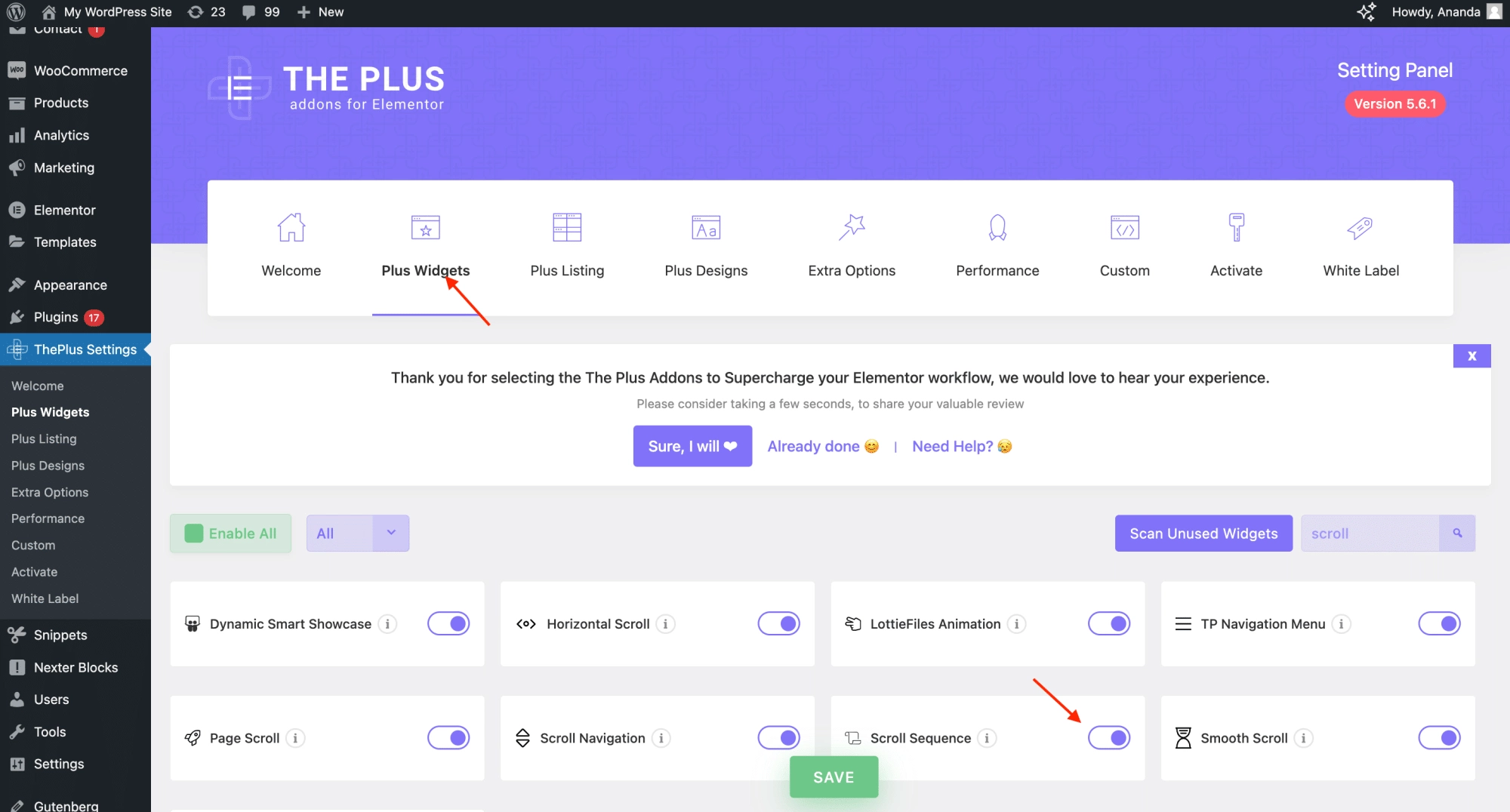Open the Plus Listing grid icon

tap(567, 227)
